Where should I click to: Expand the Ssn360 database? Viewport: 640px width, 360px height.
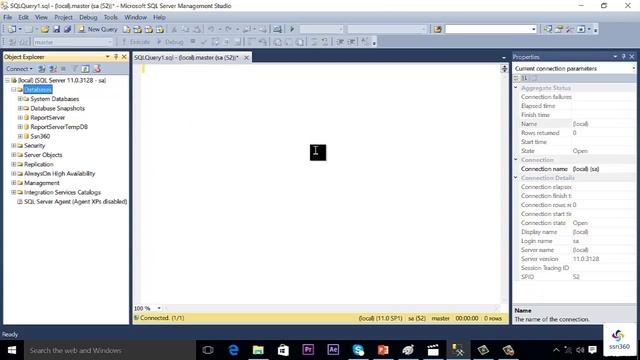(x=20, y=136)
